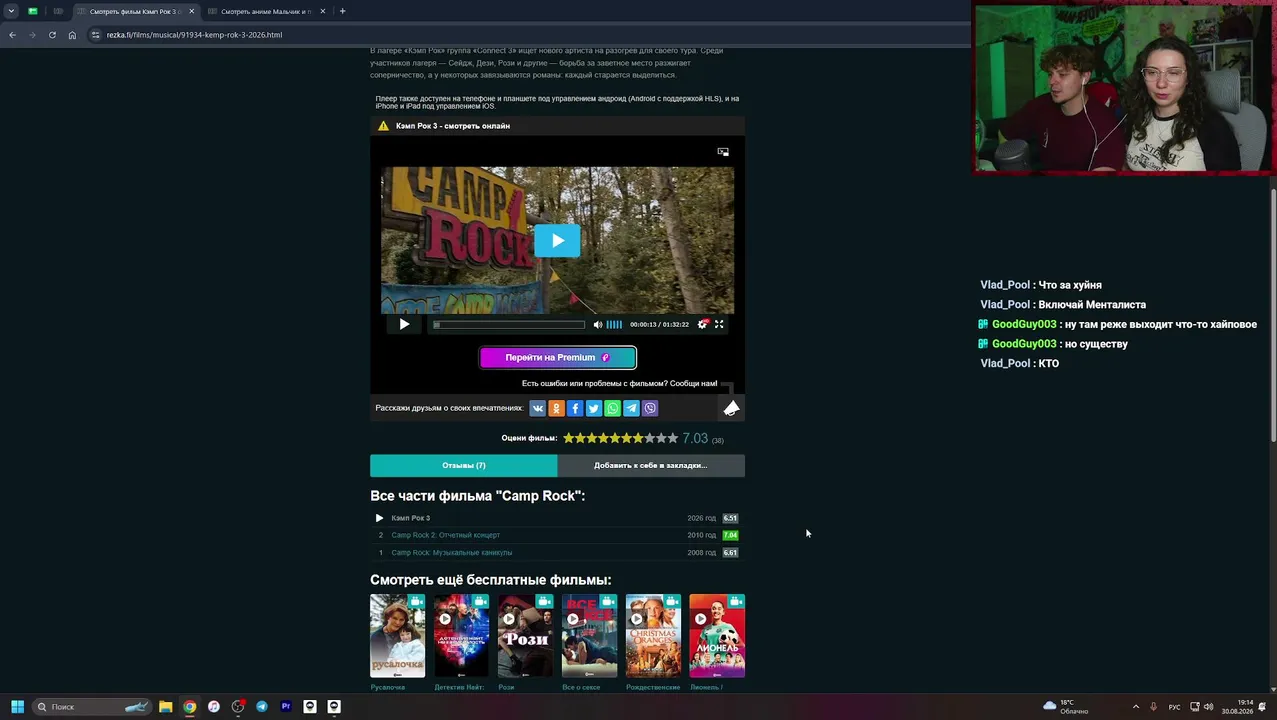
Task: Click the 7.04 rating badge for Camp Rock 2
Action: [x=730, y=535]
